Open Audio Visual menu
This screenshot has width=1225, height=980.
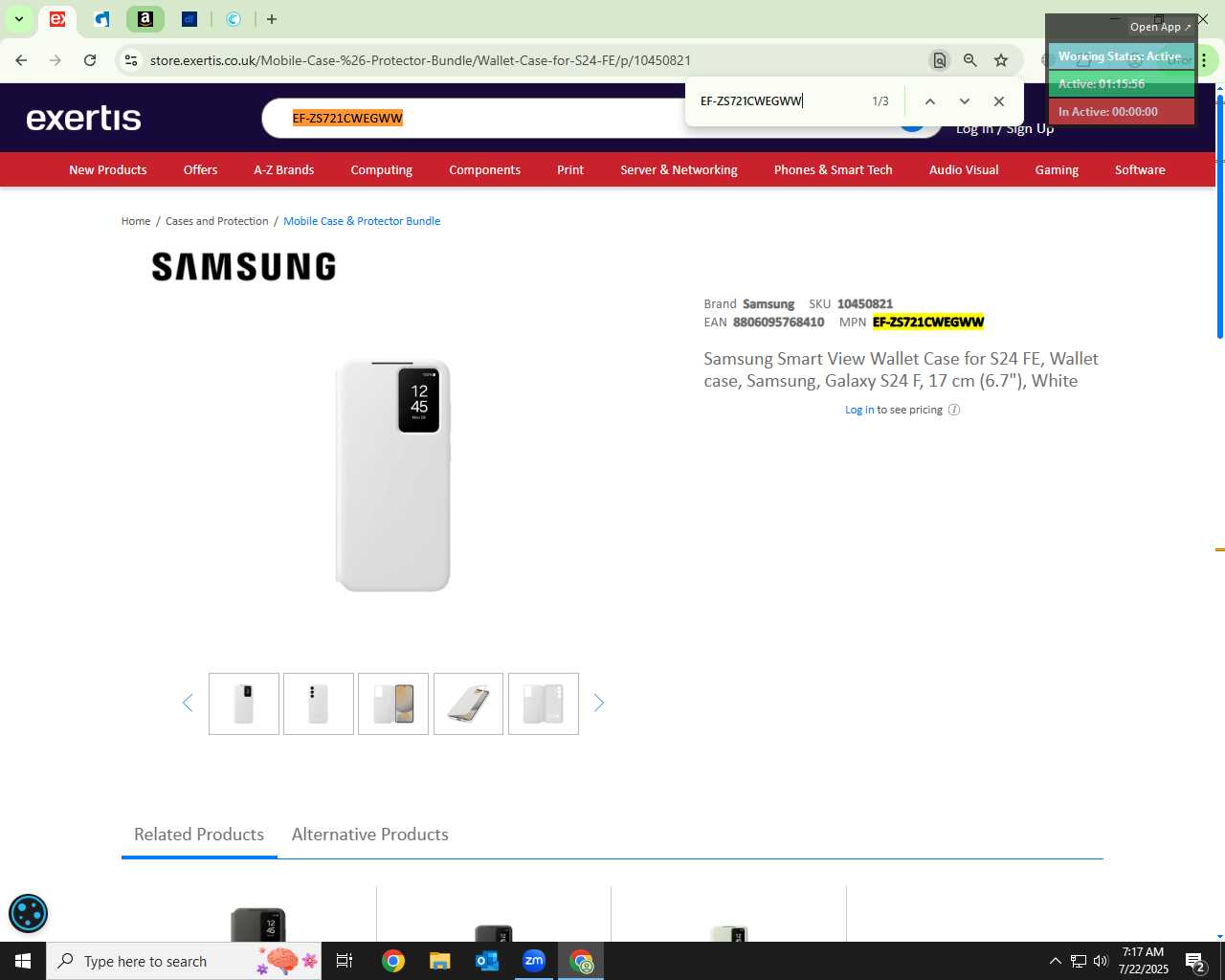964,169
